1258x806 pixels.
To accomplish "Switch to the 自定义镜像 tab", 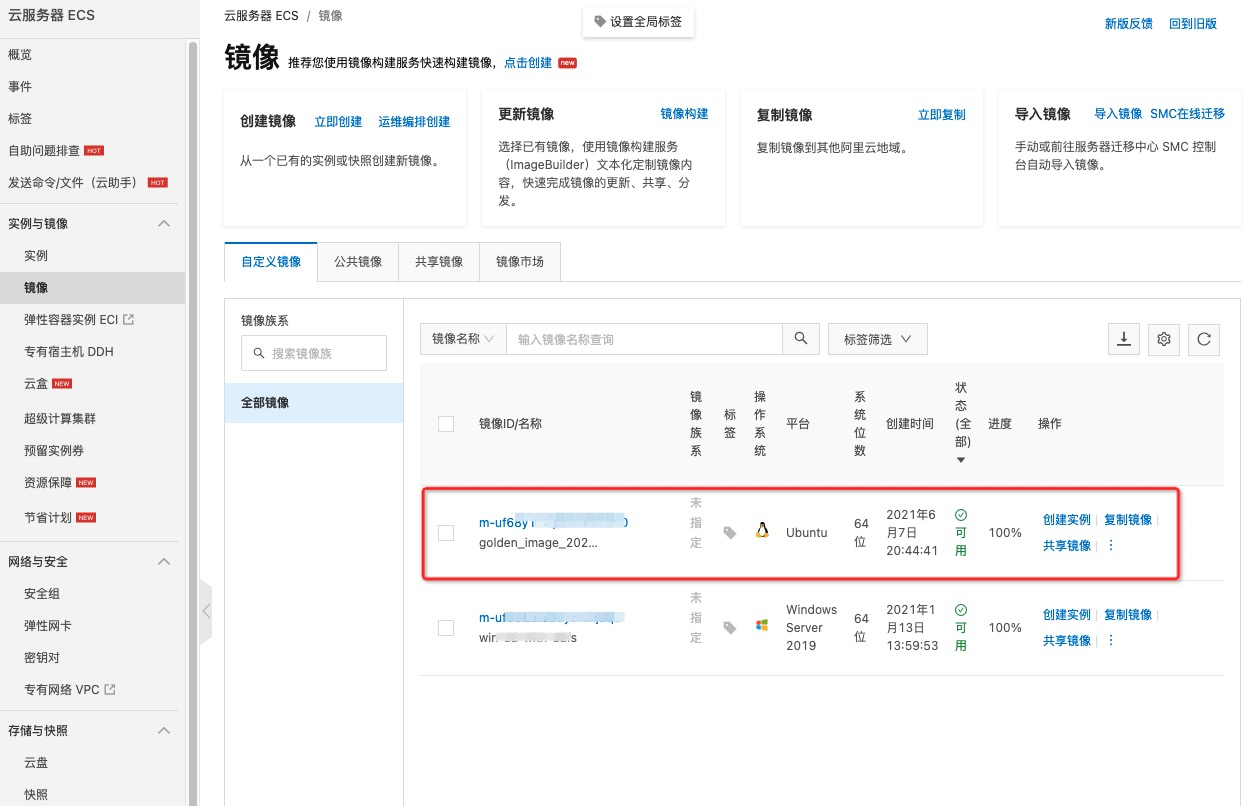I will tap(271, 261).
